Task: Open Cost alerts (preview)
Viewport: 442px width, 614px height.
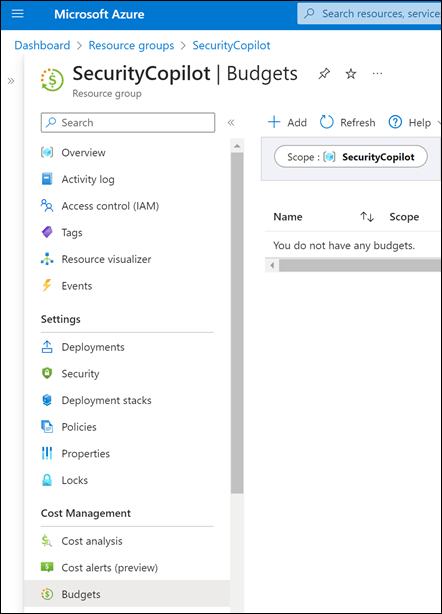Action: click(x=110, y=568)
